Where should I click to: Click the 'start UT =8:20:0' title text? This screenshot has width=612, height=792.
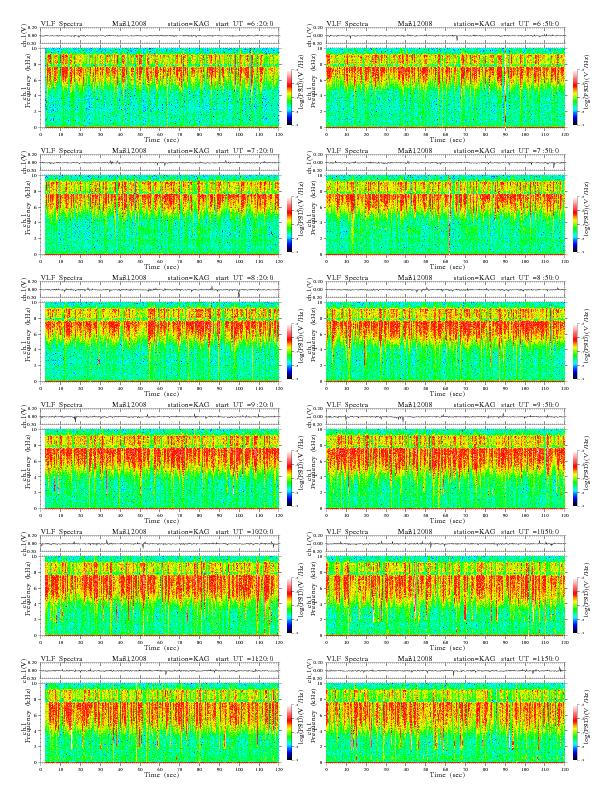[245, 278]
